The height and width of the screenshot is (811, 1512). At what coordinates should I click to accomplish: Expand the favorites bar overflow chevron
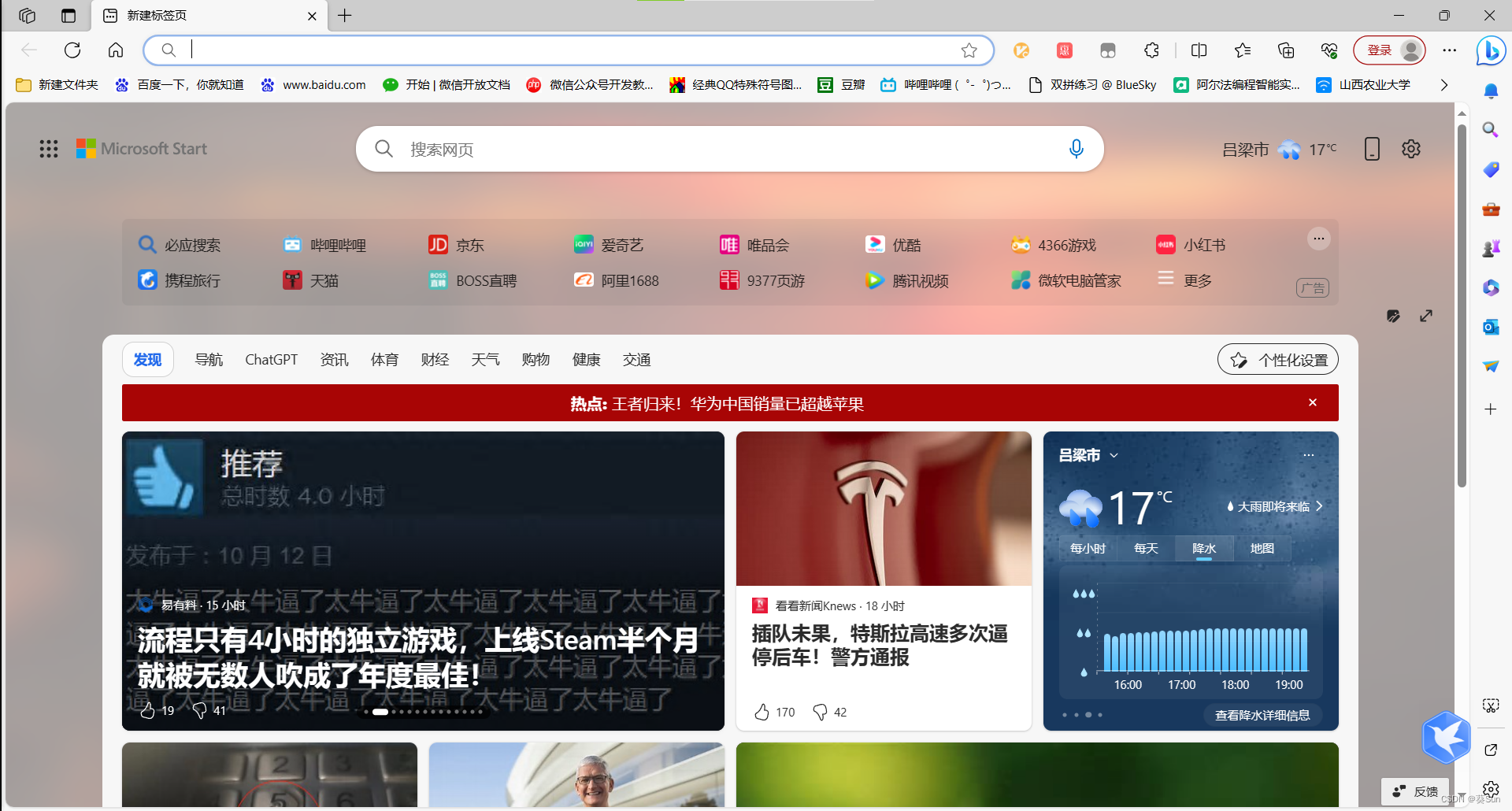[x=1444, y=85]
